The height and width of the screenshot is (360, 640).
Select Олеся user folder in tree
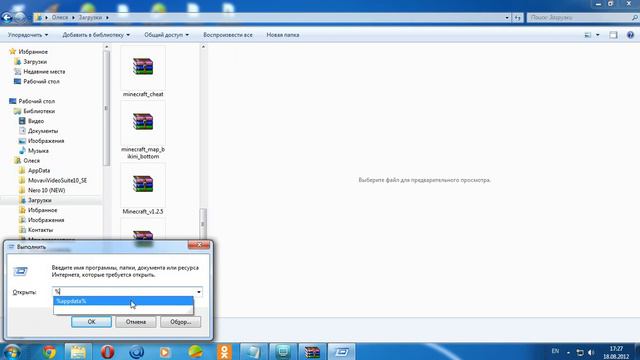[x=27, y=160]
